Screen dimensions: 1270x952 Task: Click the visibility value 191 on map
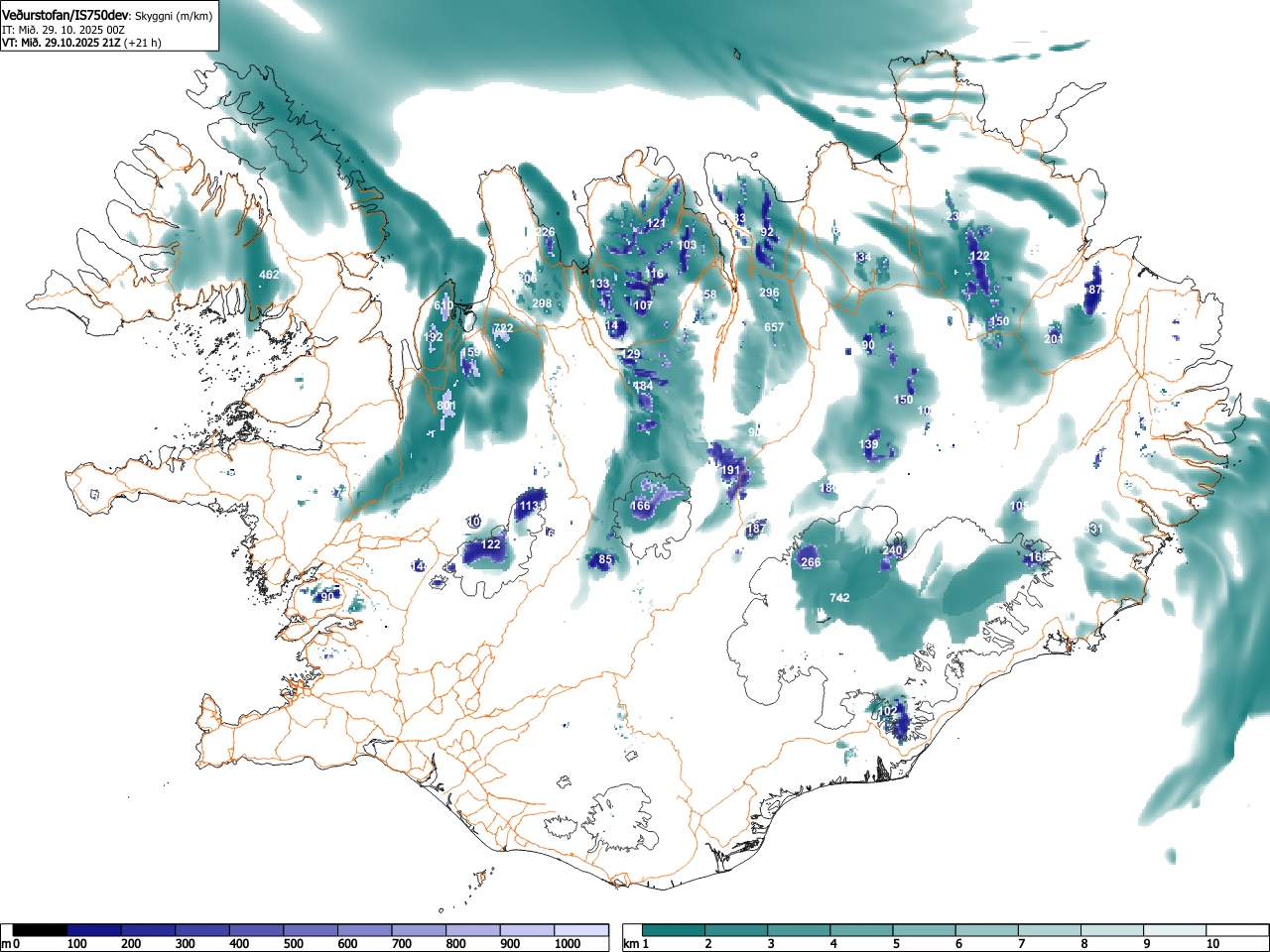(730, 470)
